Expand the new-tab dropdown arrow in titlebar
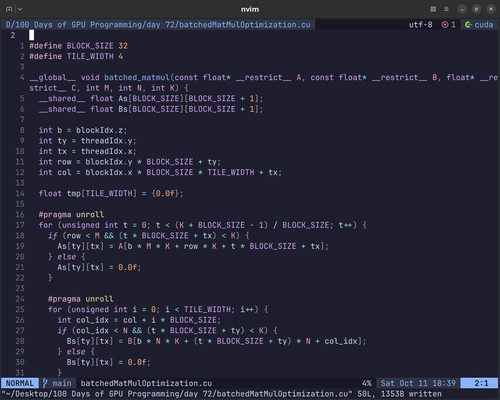This screenshot has height=400, width=500. [x=20, y=9]
